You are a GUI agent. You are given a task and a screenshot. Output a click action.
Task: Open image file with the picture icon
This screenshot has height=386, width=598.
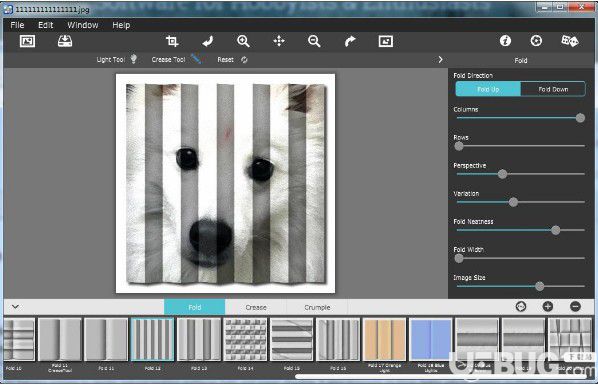27,41
